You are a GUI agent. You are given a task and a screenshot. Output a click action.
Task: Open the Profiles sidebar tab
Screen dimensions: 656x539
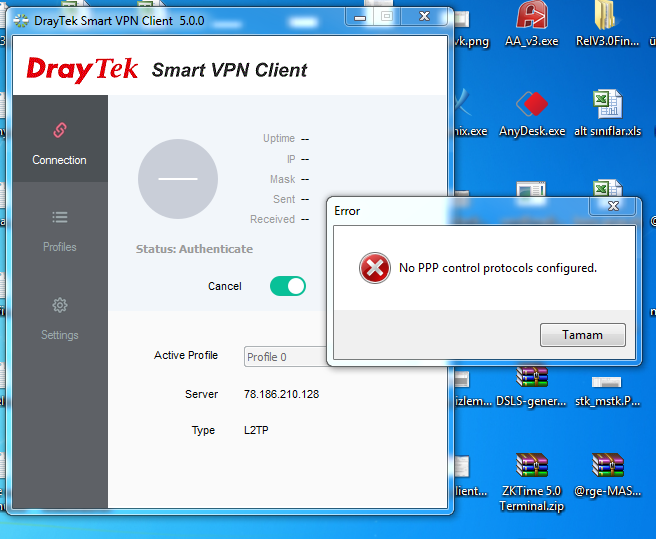[x=59, y=229]
